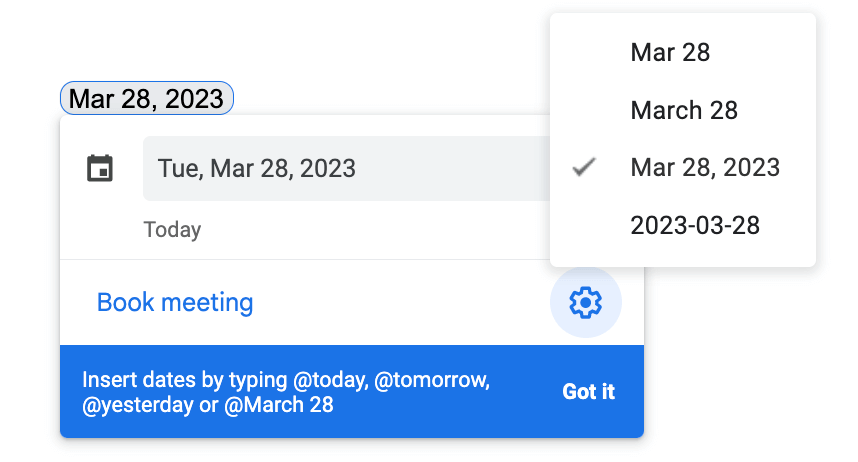This screenshot has width=858, height=462.
Task: Click the @March 28 hint text in banner
Action: 279,405
